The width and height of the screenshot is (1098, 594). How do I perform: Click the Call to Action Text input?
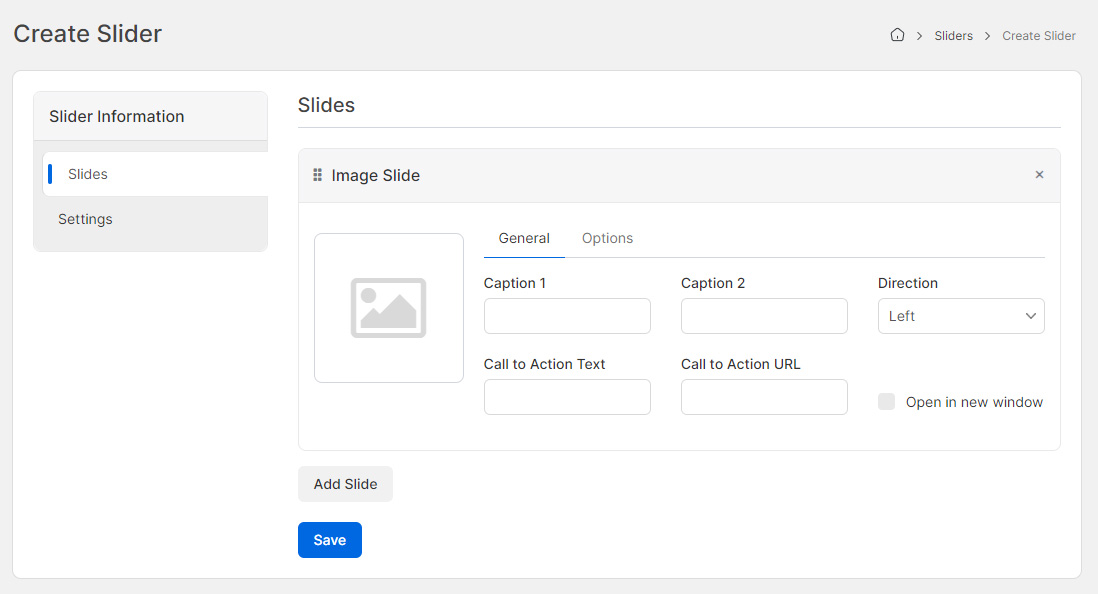pos(567,397)
